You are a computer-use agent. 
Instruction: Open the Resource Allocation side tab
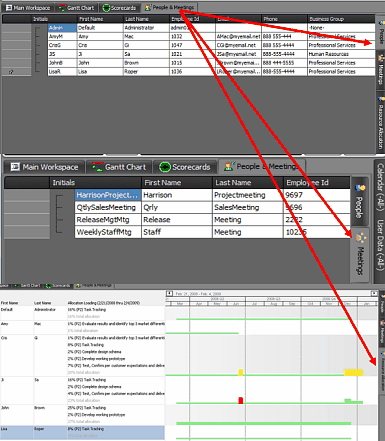(x=380, y=123)
